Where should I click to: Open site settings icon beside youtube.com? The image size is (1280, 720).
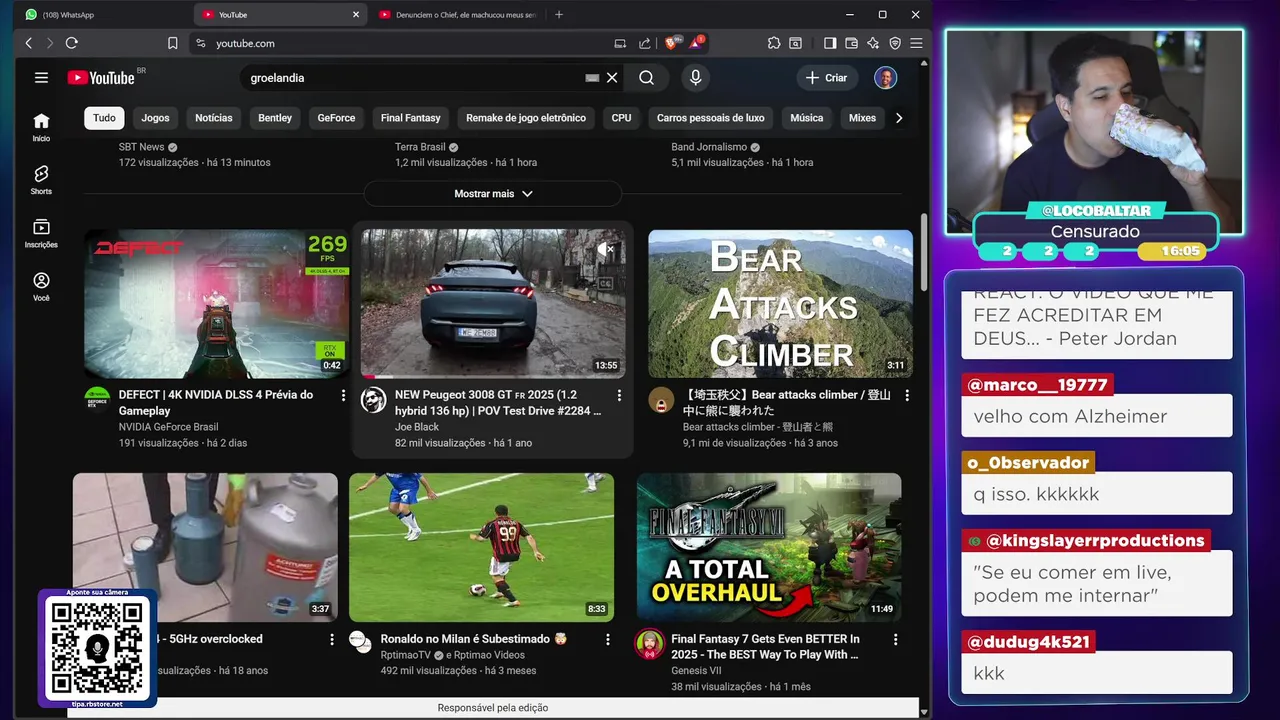coord(200,43)
